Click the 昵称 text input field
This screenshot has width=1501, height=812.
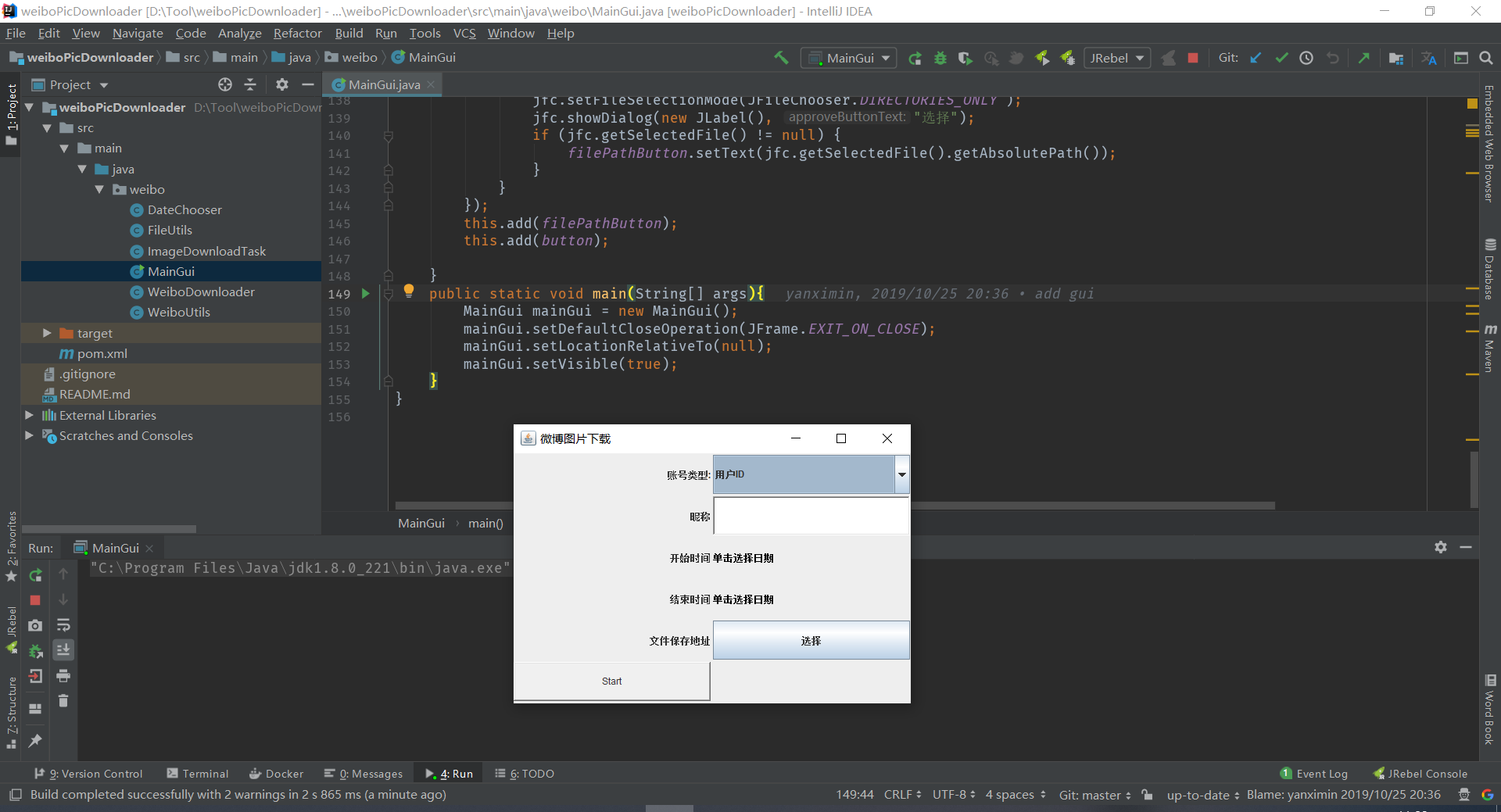811,517
